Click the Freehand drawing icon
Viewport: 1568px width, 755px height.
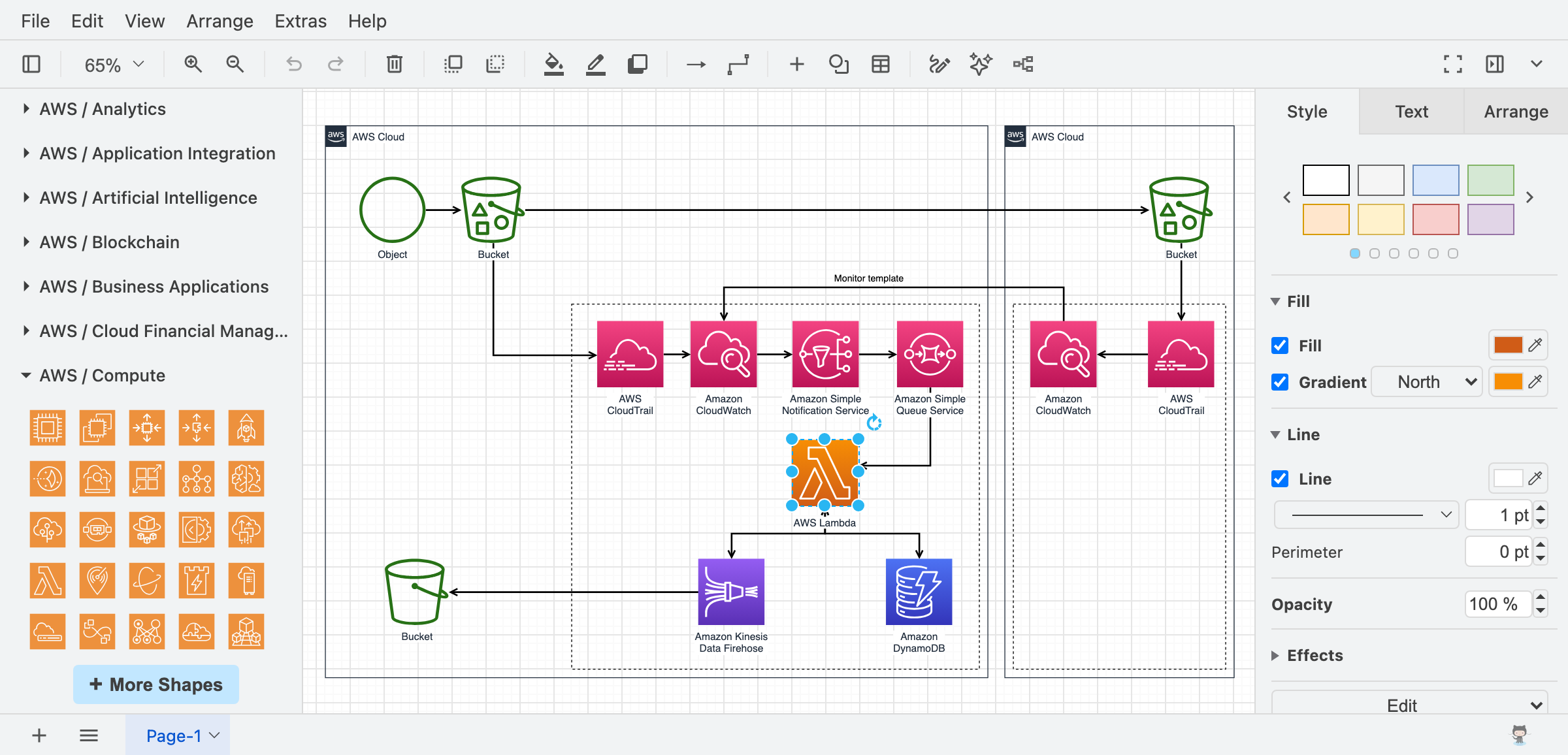pos(939,64)
